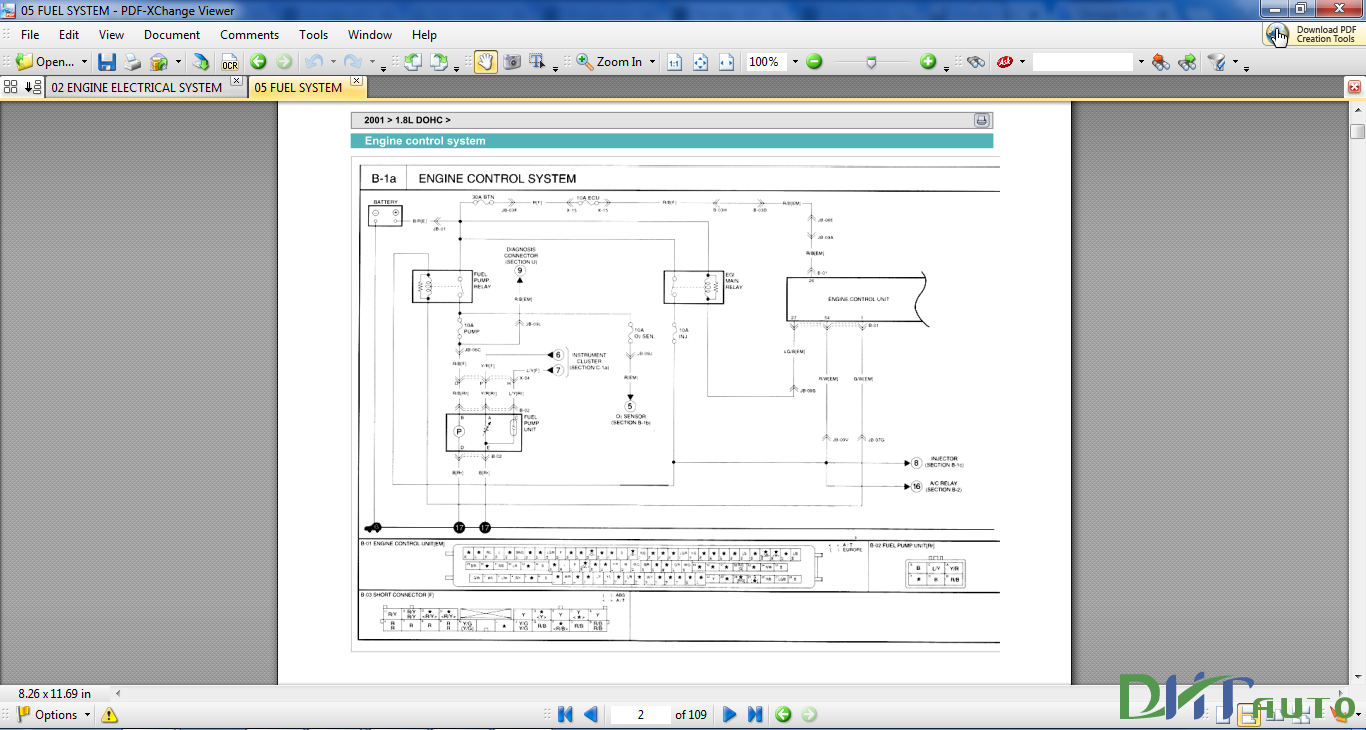This screenshot has width=1366, height=730.
Task: Click the Undo arrow icon
Action: click(x=314, y=62)
